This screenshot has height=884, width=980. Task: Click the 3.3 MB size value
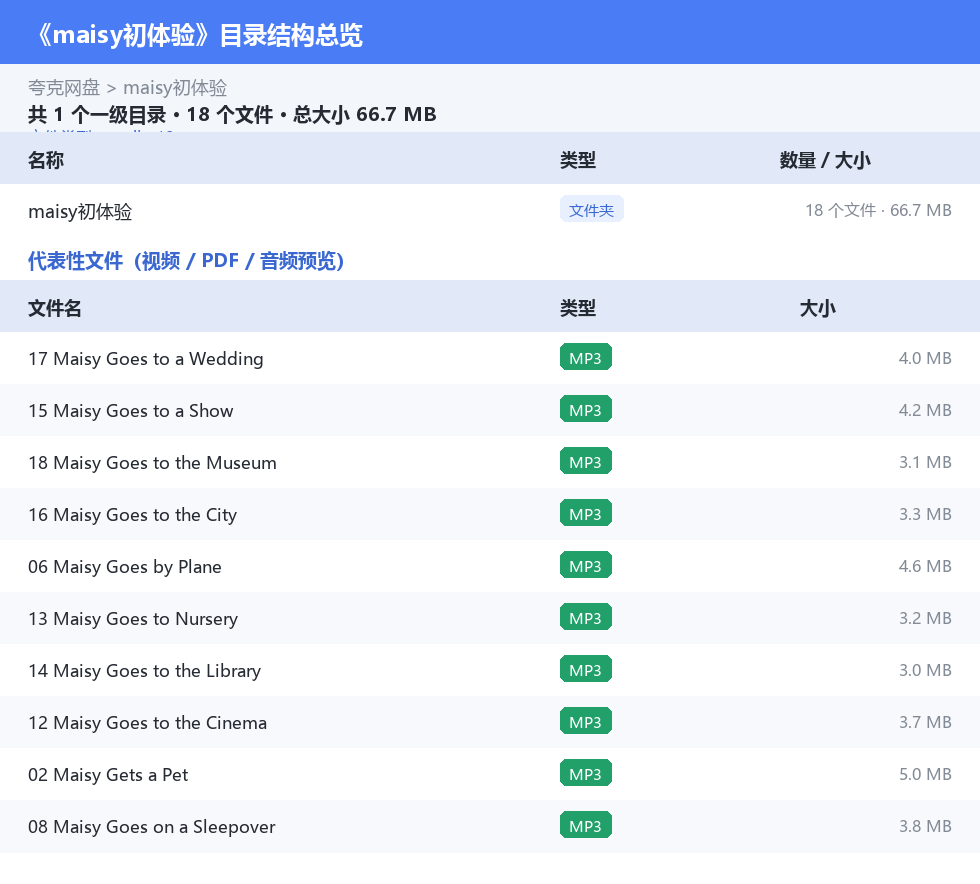click(925, 514)
